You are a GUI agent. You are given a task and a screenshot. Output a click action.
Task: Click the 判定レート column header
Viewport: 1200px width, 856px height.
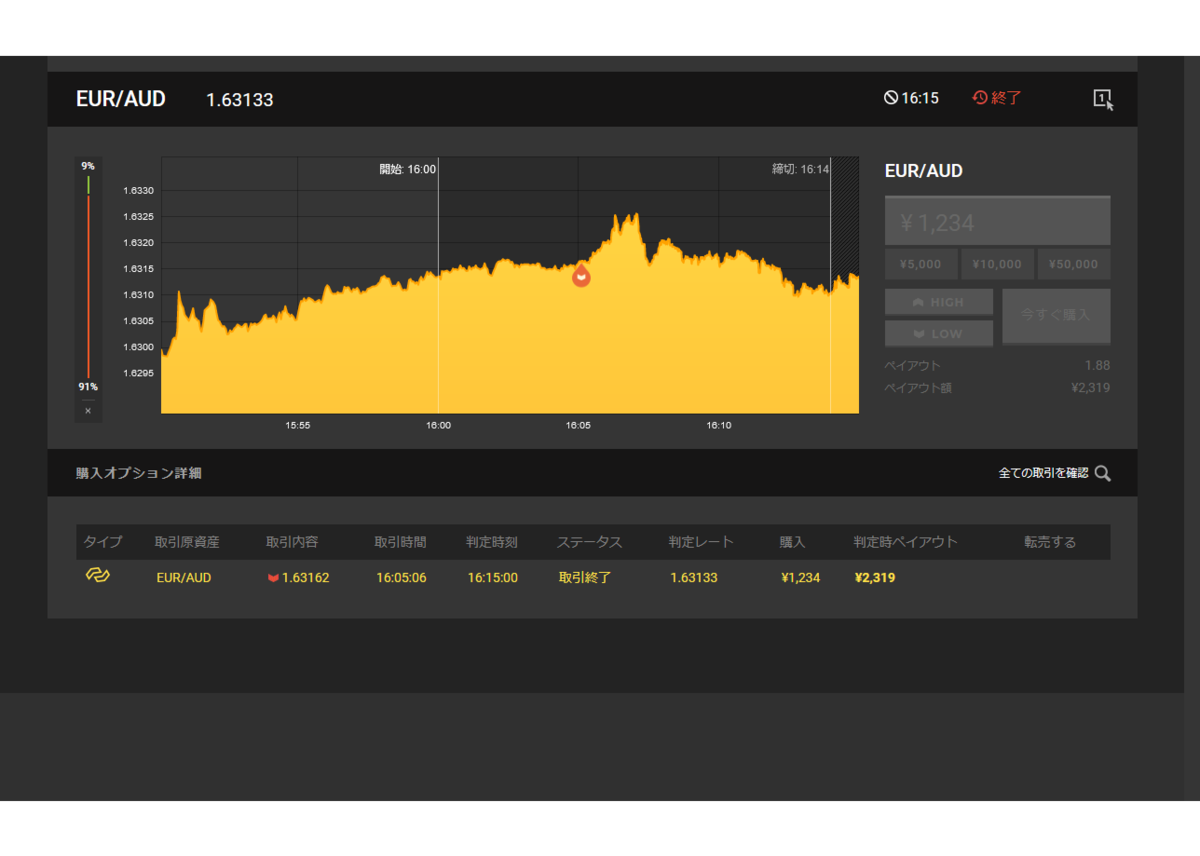(701, 542)
